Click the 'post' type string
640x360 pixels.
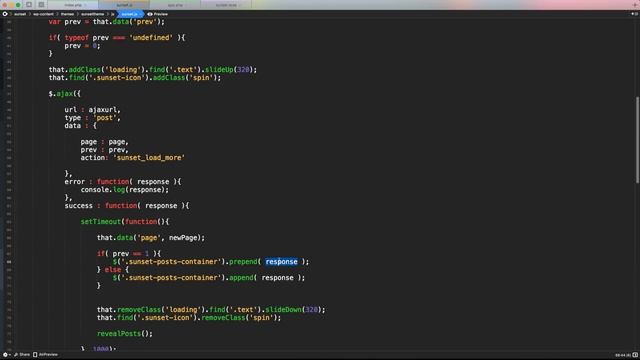point(104,118)
